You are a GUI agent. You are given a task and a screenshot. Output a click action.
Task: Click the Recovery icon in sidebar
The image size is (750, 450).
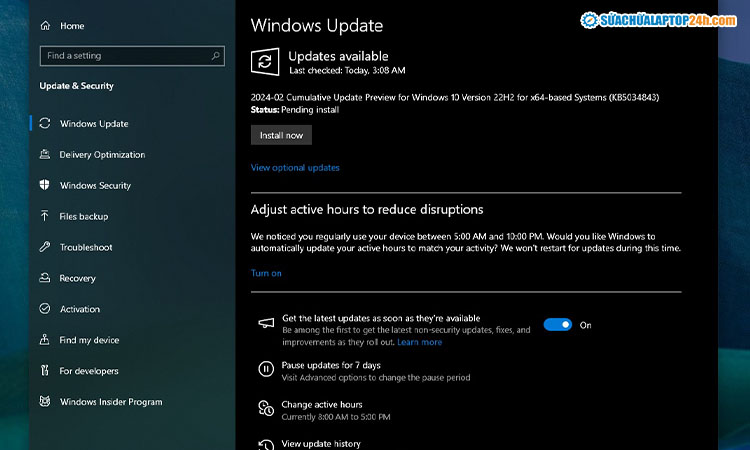(x=45, y=278)
